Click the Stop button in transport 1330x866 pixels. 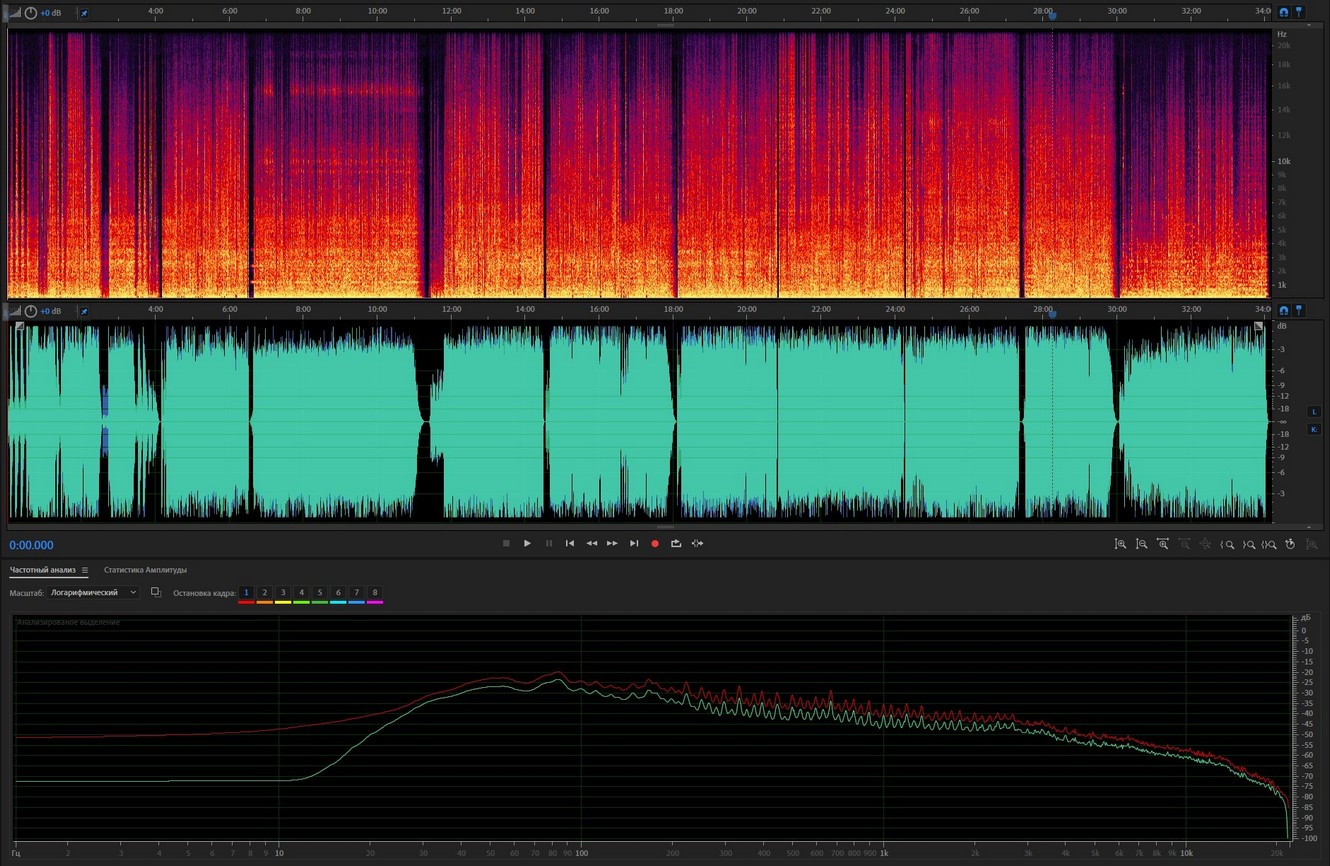506,544
